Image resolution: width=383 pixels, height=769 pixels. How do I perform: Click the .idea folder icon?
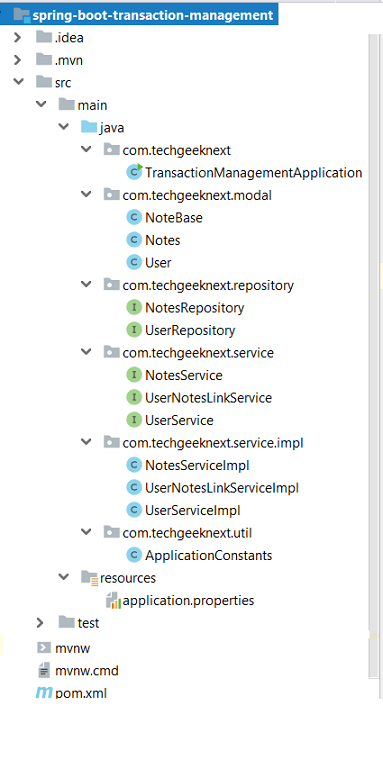click(44, 37)
